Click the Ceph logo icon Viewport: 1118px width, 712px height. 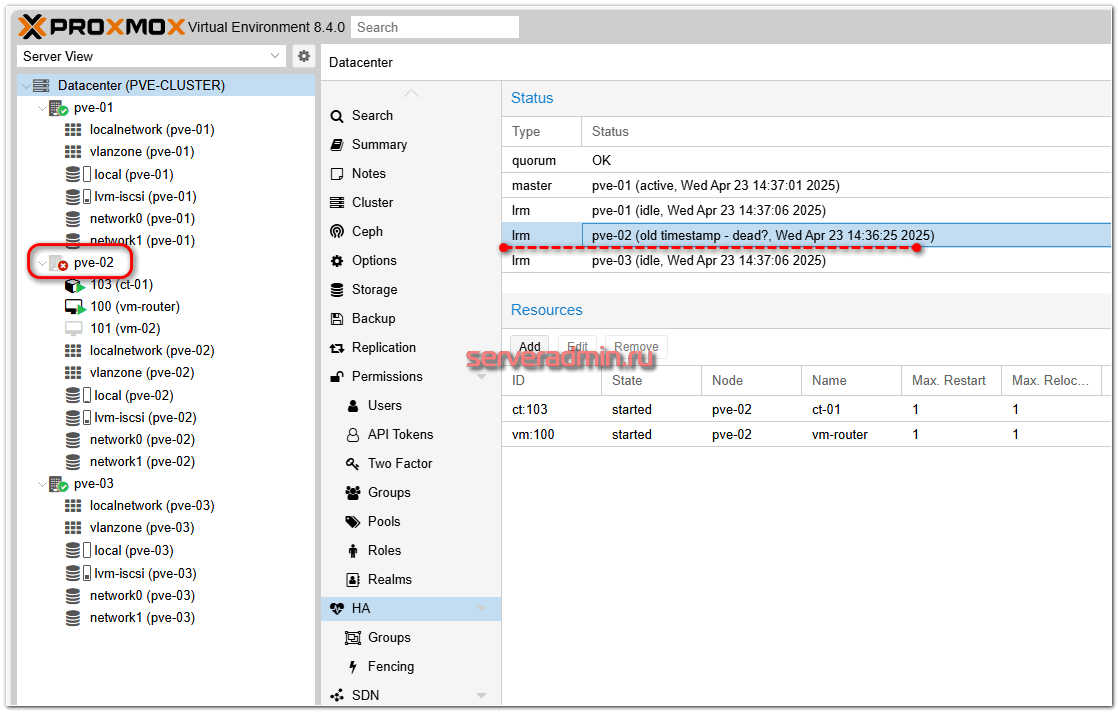coord(337,232)
